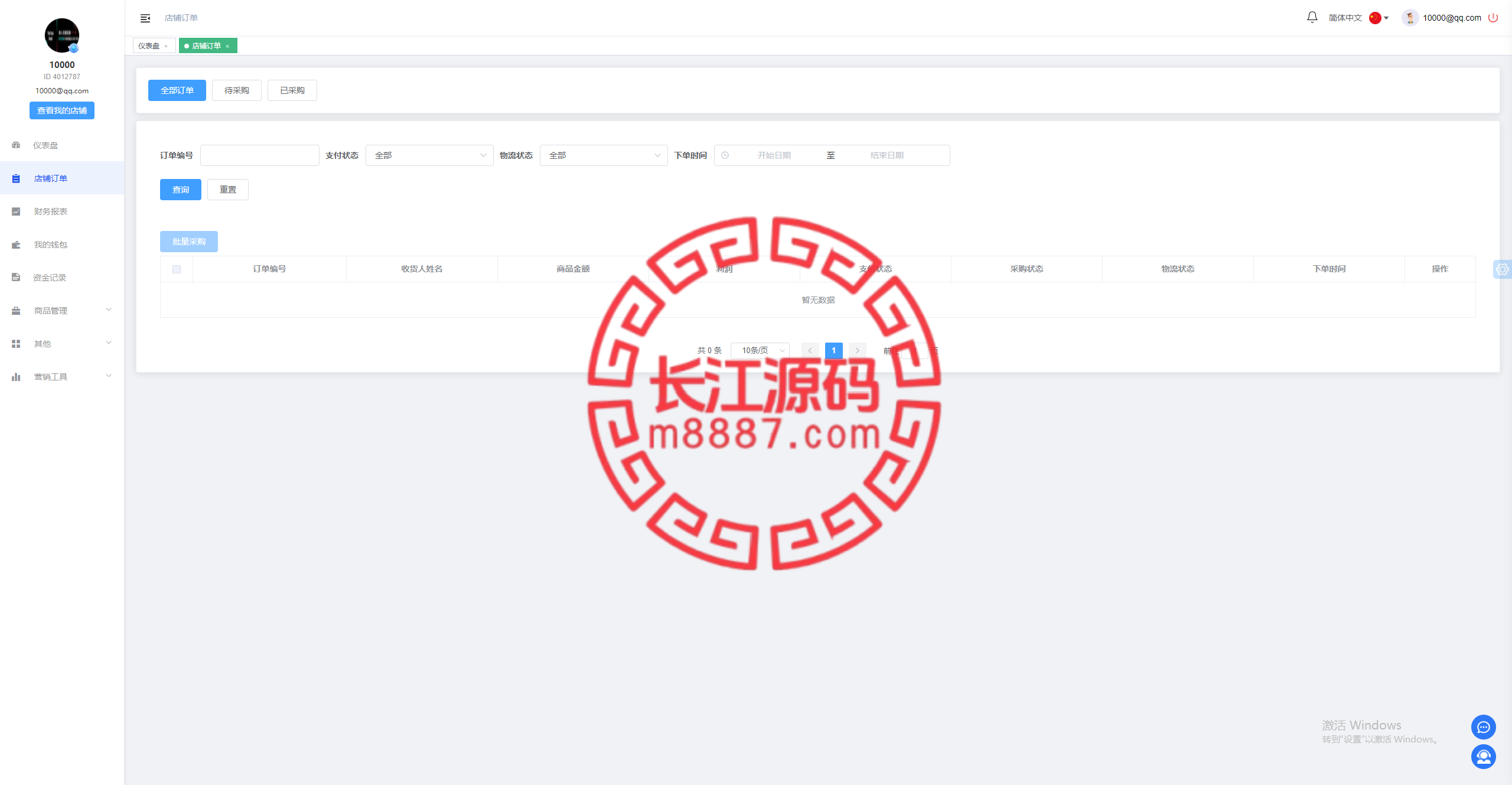Click the 10000@qq.com account name in header
Screen dimensions: 1512x785
(1452, 18)
